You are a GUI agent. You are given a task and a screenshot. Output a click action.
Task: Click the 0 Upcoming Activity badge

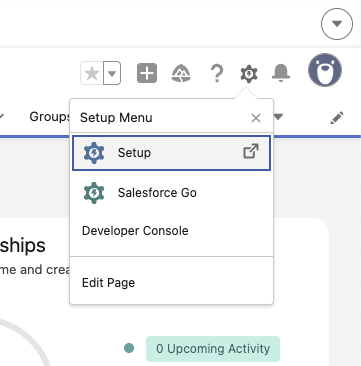[213, 349]
